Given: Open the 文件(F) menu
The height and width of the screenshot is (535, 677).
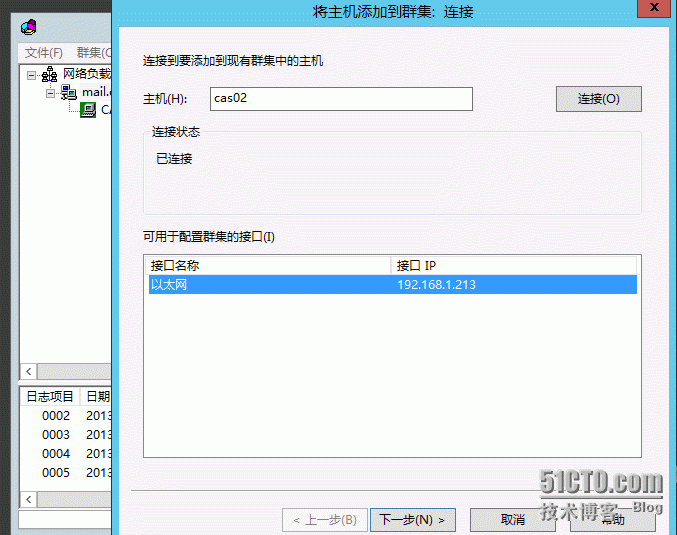Looking at the screenshot, I should pyautogui.click(x=44, y=53).
